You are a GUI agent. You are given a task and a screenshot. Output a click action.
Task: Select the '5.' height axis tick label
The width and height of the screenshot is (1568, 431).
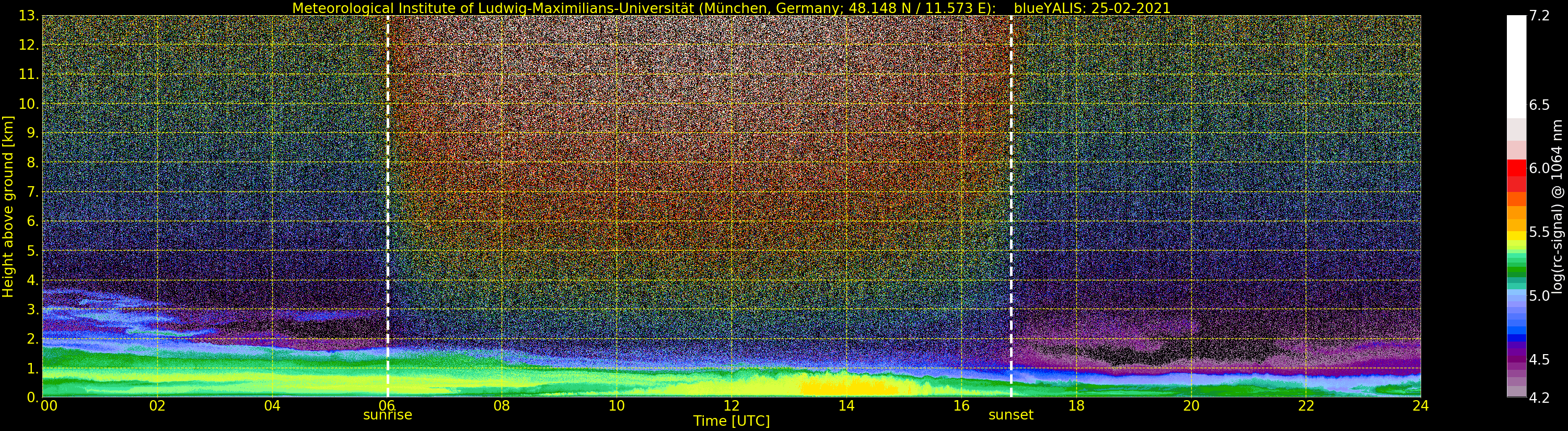pos(33,251)
